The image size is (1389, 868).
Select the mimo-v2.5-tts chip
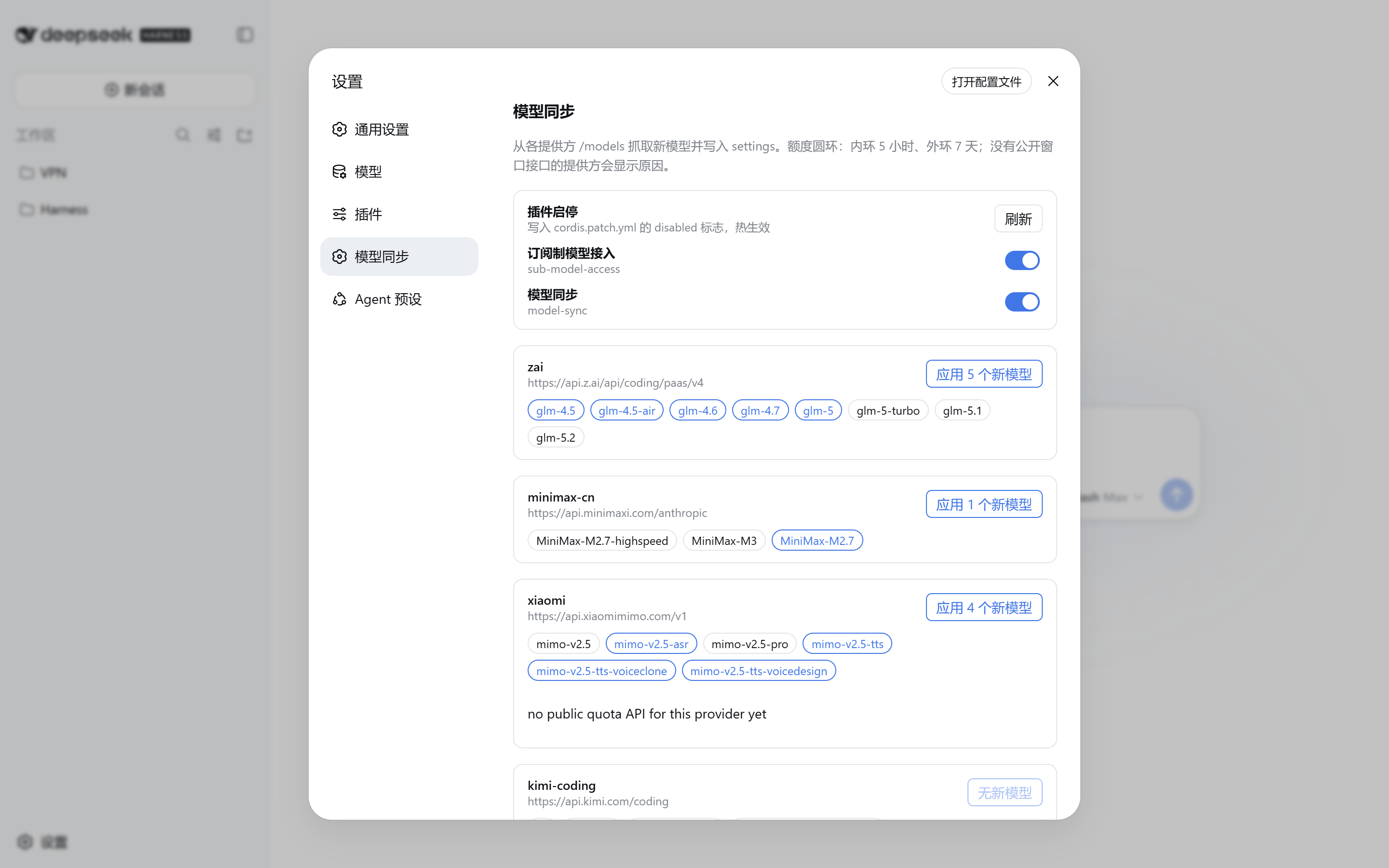[847, 644]
